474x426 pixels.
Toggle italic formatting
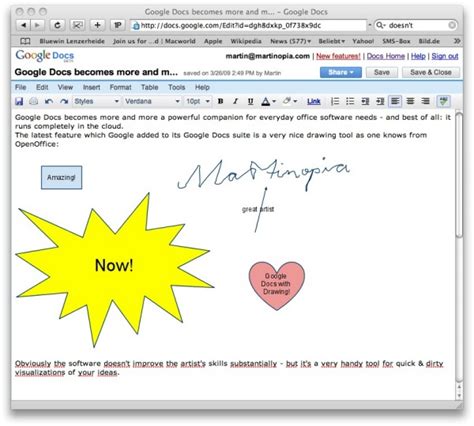[x=235, y=101]
